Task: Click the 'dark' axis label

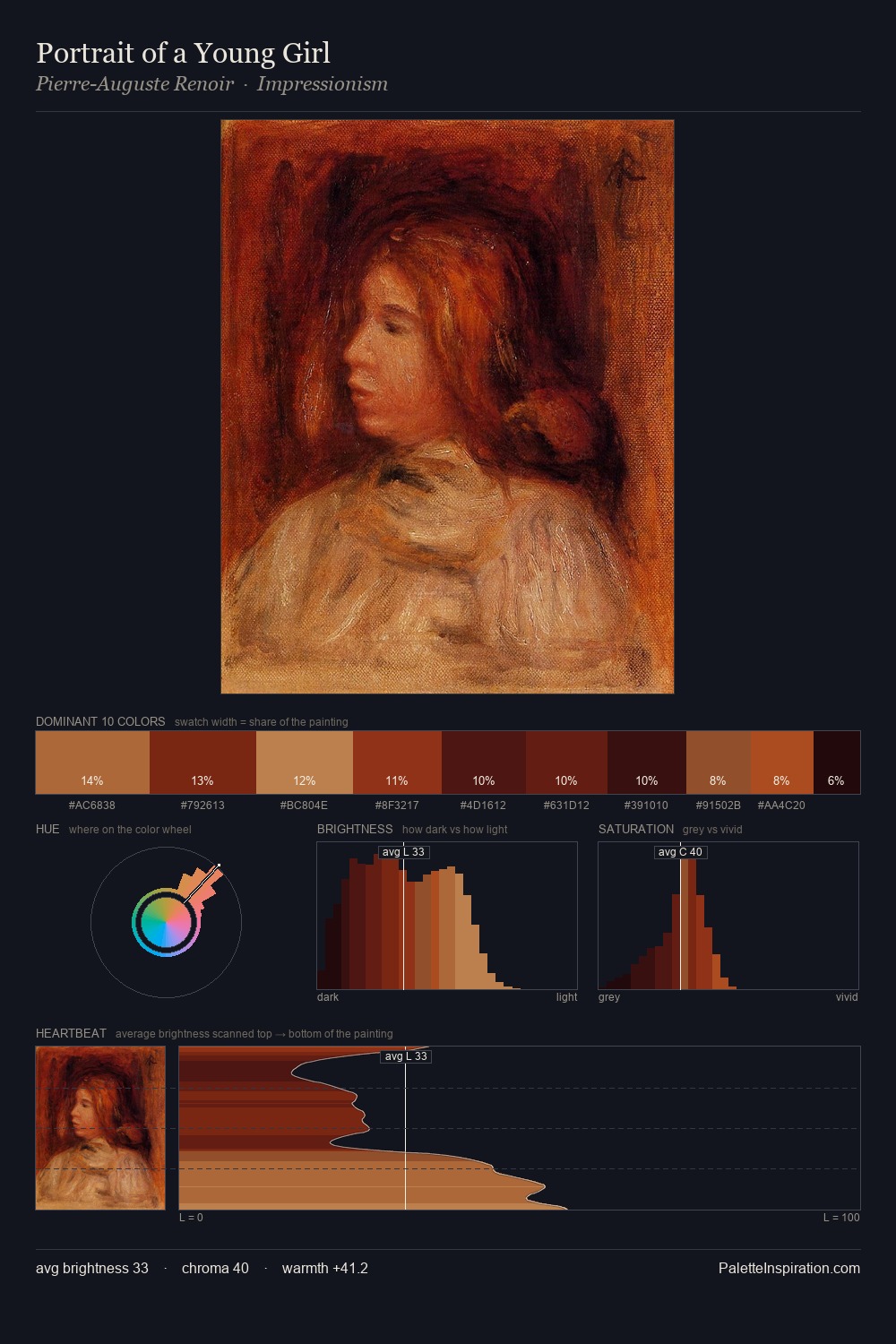Action: pyautogui.click(x=328, y=996)
